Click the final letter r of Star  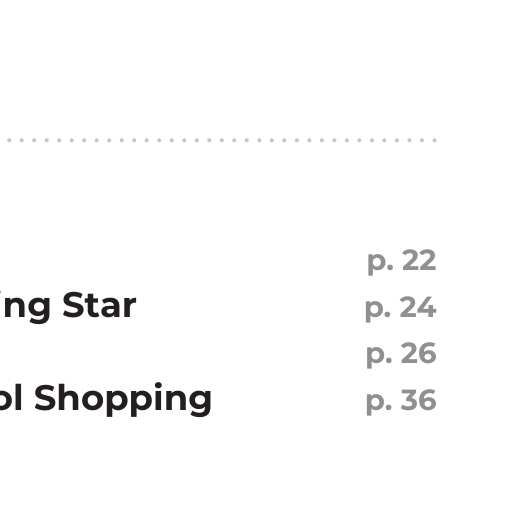click(x=129, y=309)
